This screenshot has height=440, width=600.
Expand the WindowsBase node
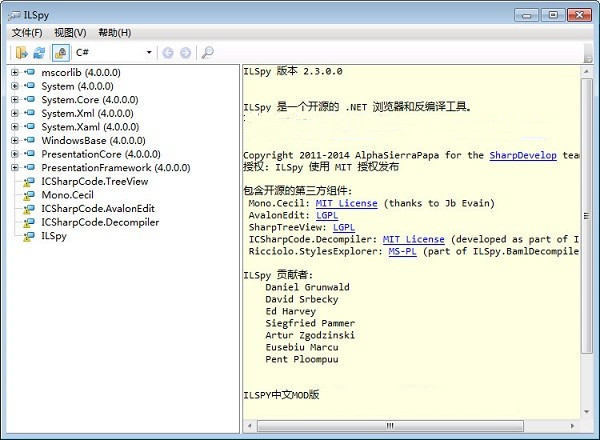tap(15, 140)
